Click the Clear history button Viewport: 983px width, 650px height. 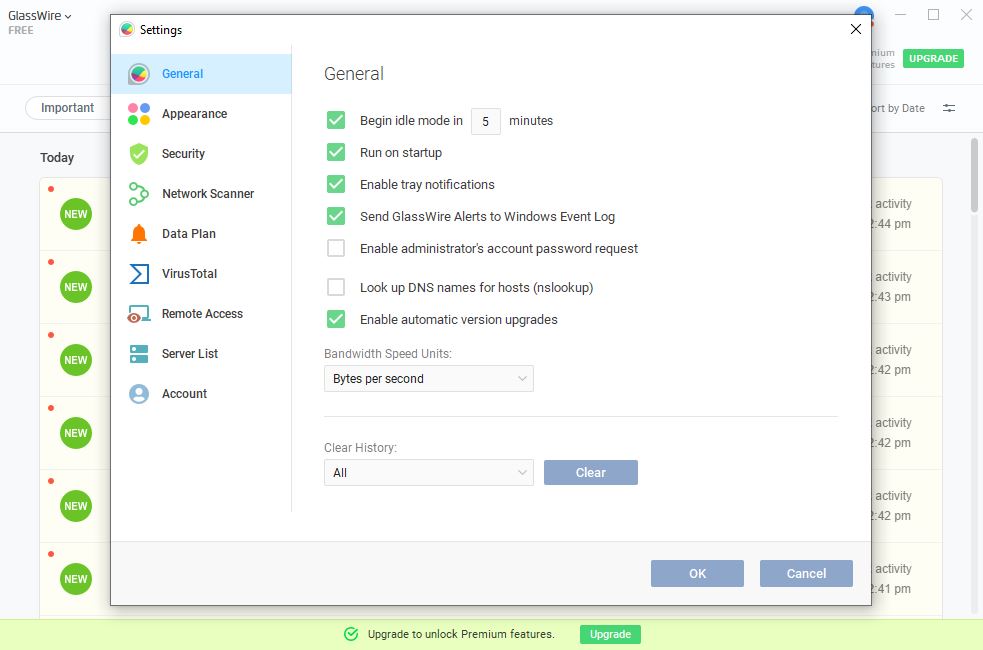[591, 473]
